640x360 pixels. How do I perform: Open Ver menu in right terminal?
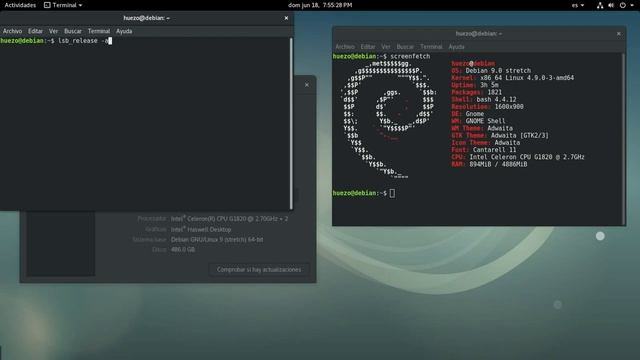click(386, 47)
